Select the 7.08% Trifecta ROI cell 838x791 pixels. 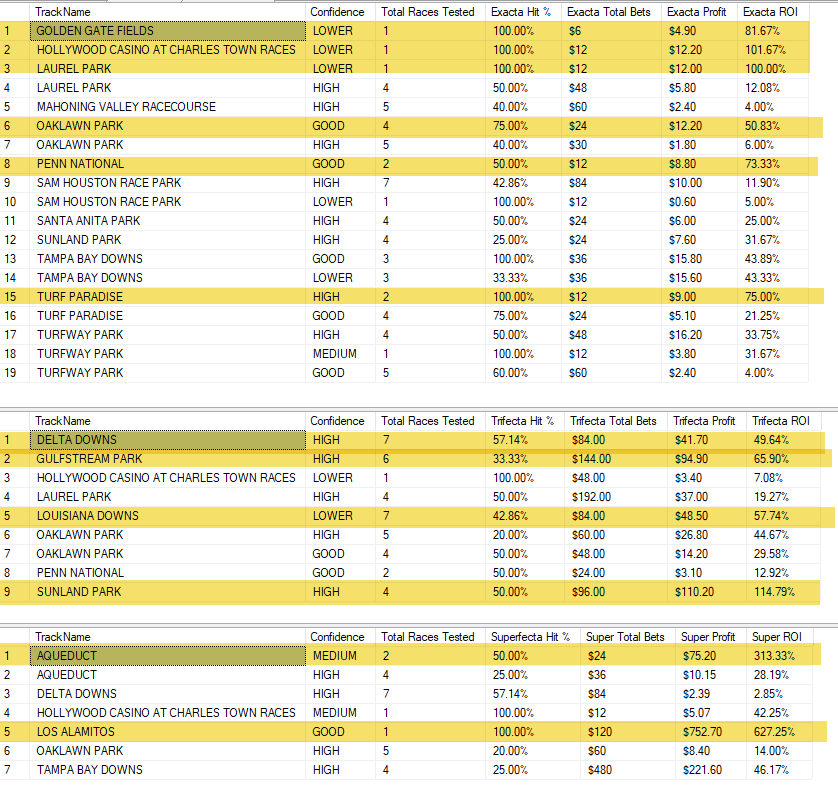click(x=783, y=478)
